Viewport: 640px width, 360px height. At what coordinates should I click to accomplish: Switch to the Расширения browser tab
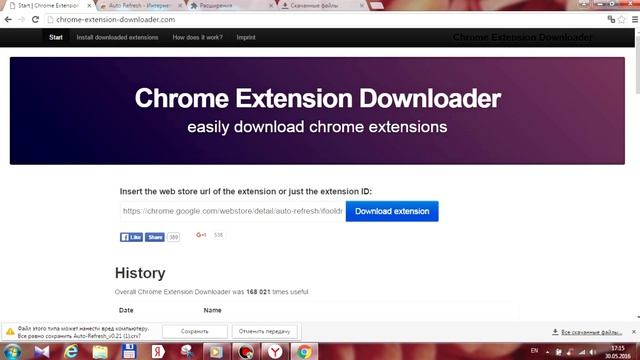[231, 6]
